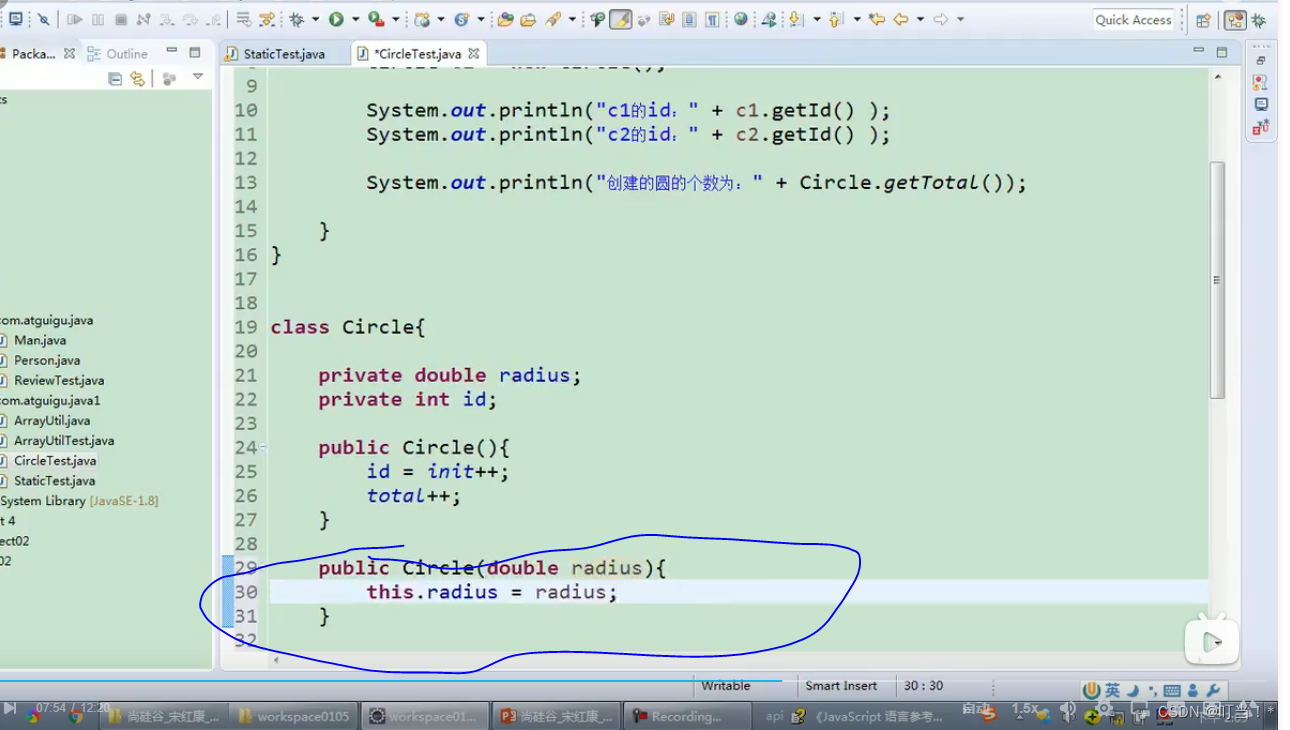Click the Debug bug icon in toolbar

coord(297,19)
